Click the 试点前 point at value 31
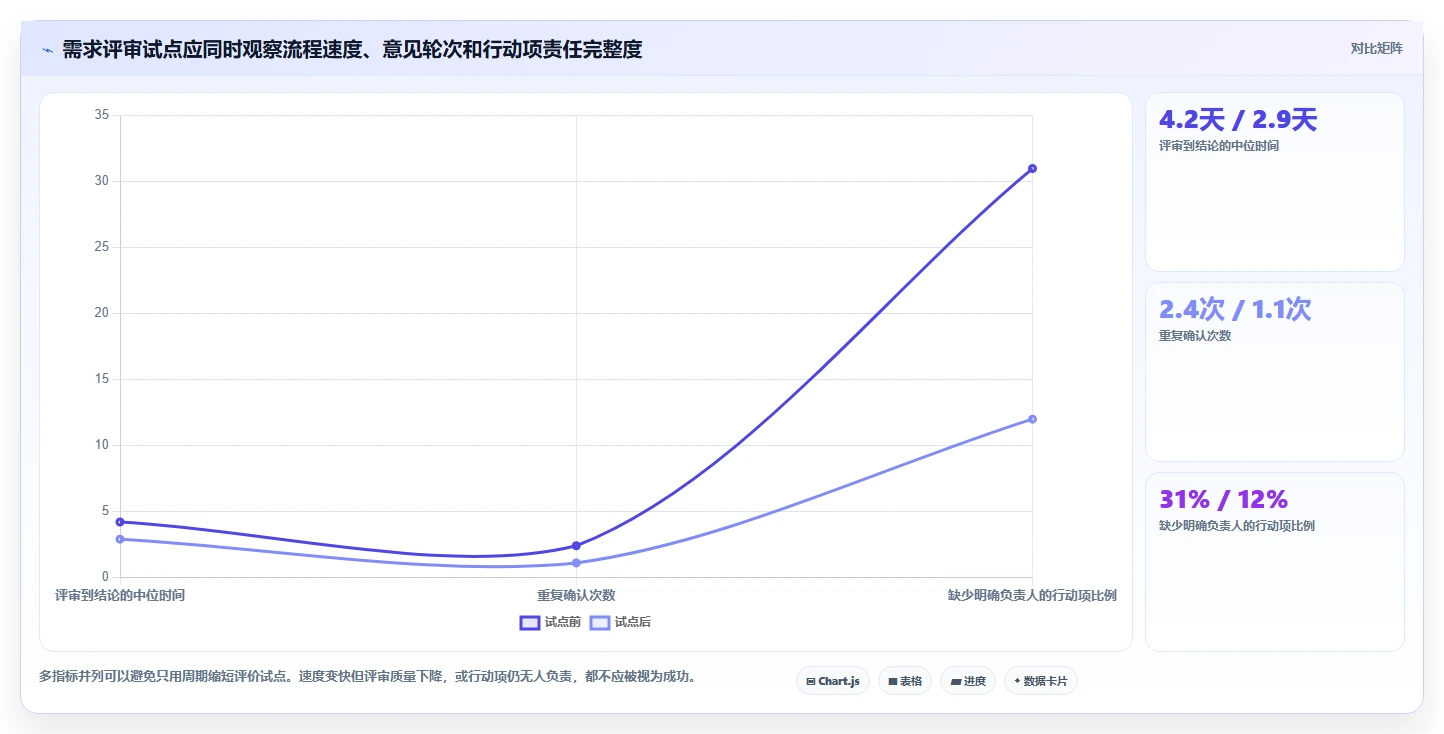1444x734 pixels. tap(1032, 168)
